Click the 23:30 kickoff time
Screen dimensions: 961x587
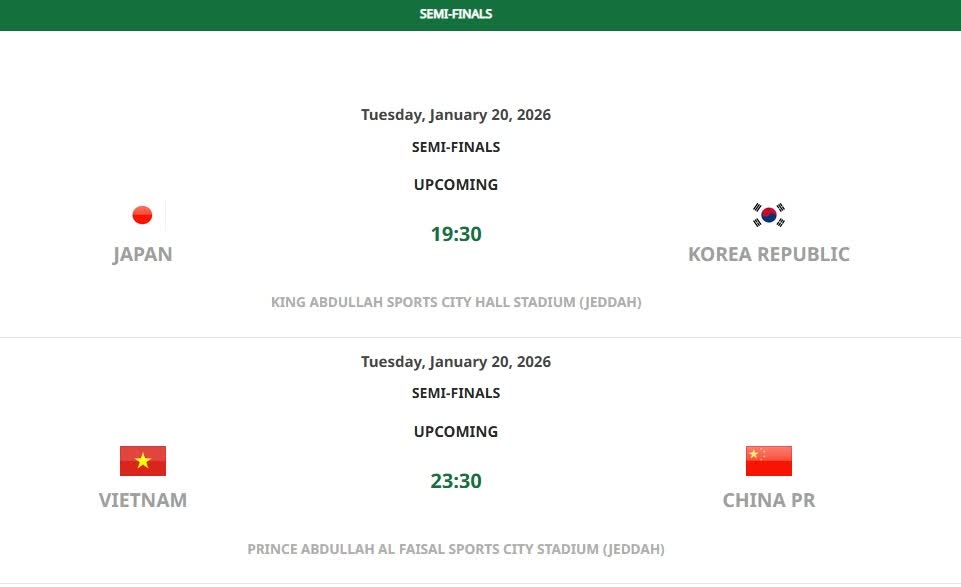coord(456,481)
